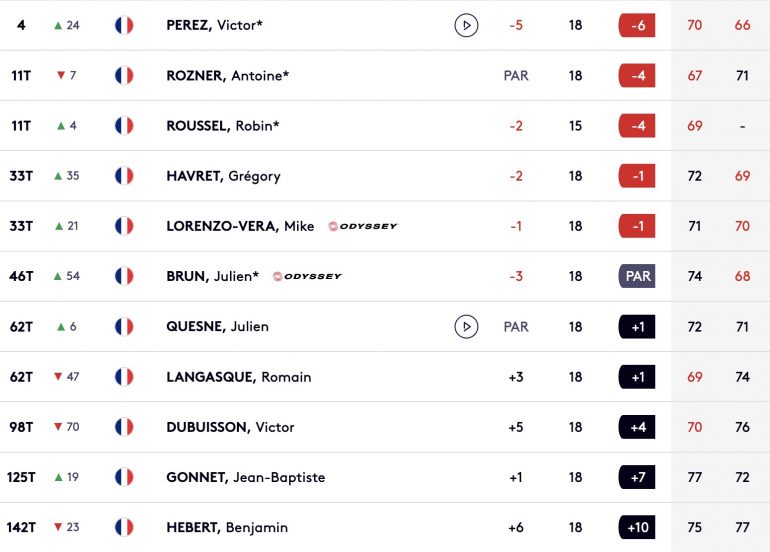Click the green up arrow for Havret

(x=58, y=176)
